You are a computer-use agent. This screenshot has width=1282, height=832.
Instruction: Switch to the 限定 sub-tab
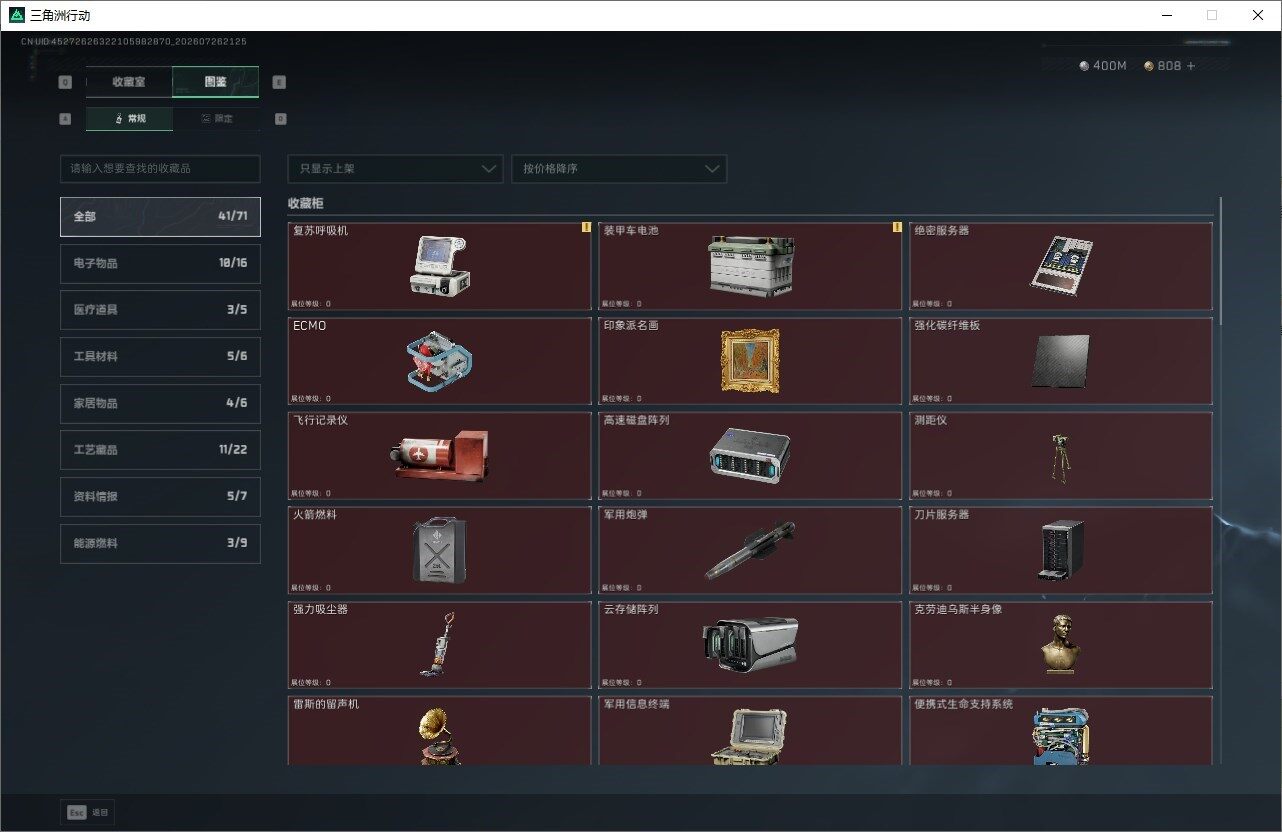[217, 119]
